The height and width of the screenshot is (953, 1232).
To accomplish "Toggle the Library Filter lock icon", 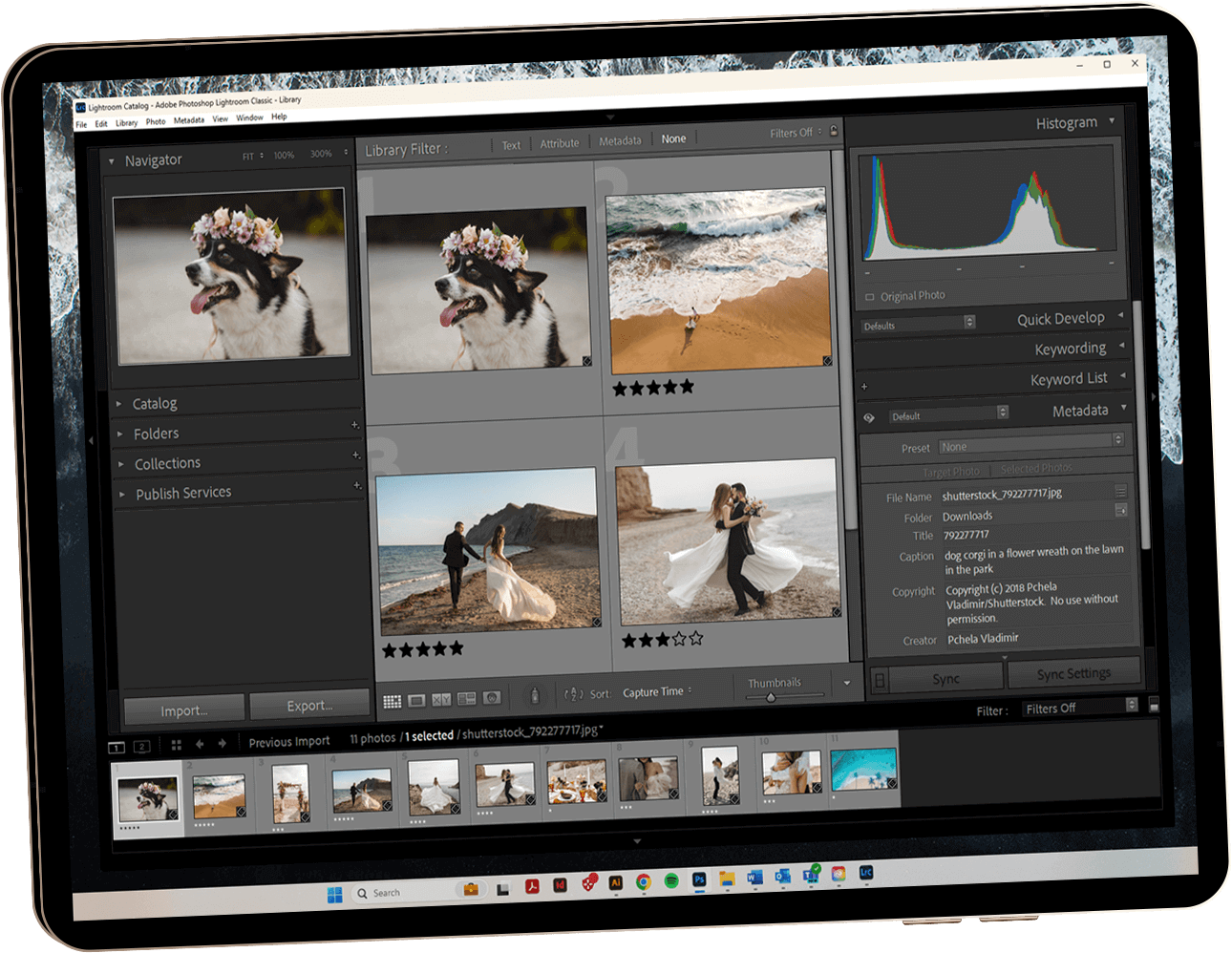I will [x=834, y=131].
